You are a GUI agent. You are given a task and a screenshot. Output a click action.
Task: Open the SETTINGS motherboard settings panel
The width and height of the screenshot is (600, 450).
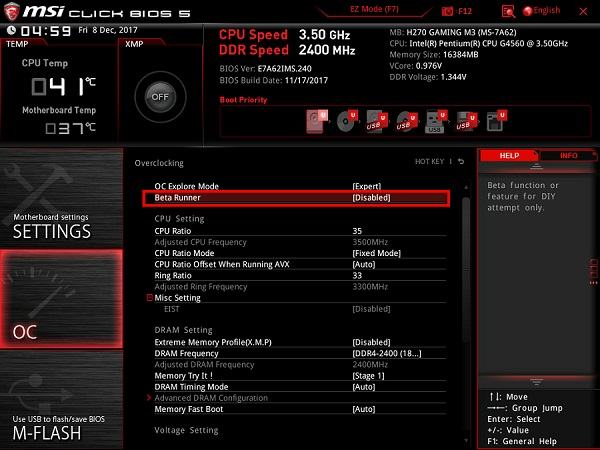coord(61,198)
